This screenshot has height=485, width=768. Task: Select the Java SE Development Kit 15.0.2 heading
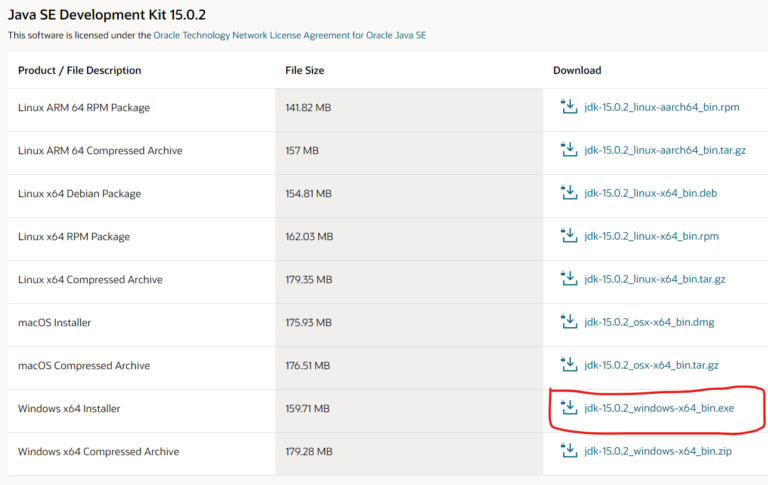point(107,15)
